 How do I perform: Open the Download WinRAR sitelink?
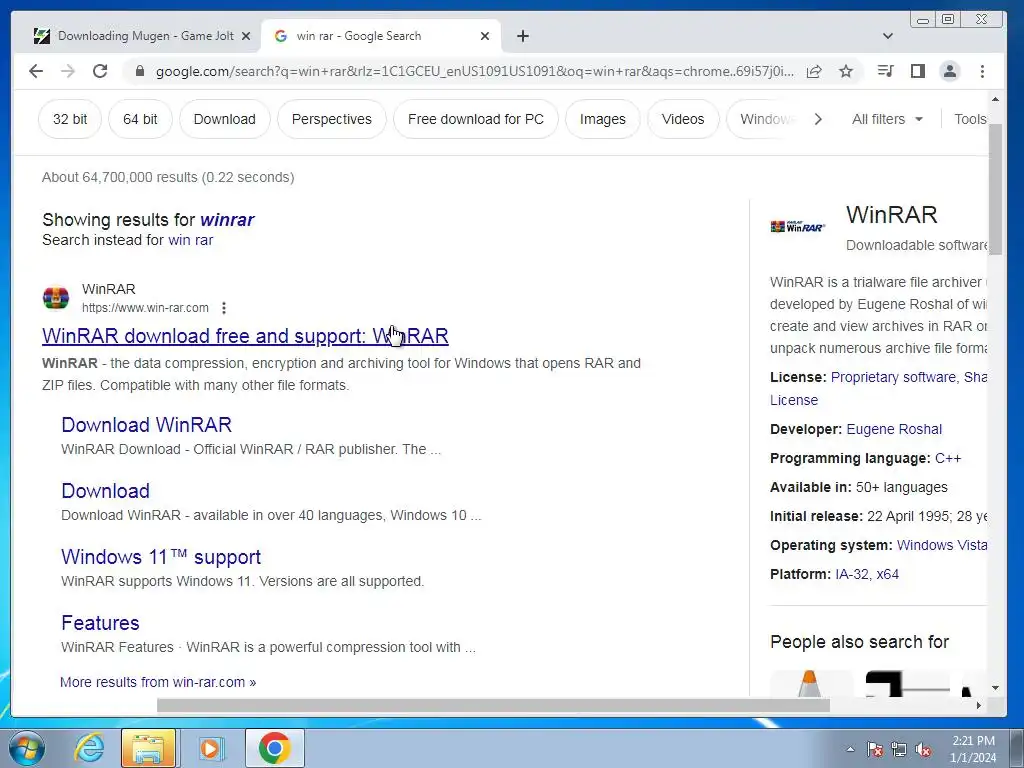tap(146, 424)
